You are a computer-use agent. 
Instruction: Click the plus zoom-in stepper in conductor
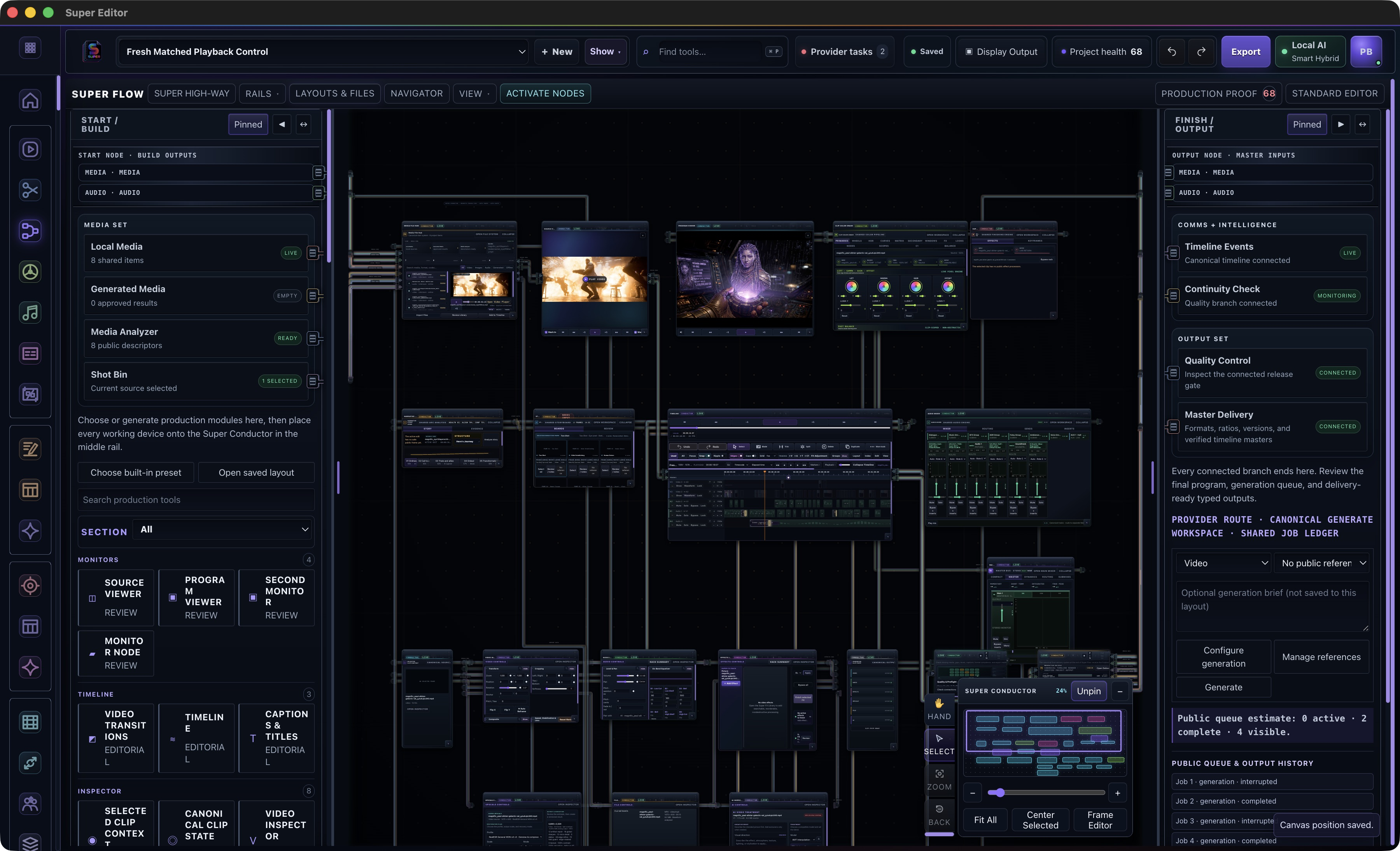[x=1118, y=793]
